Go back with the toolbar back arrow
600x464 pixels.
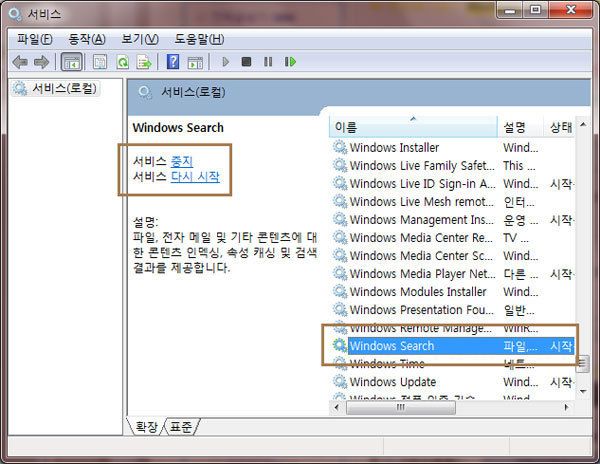point(20,62)
